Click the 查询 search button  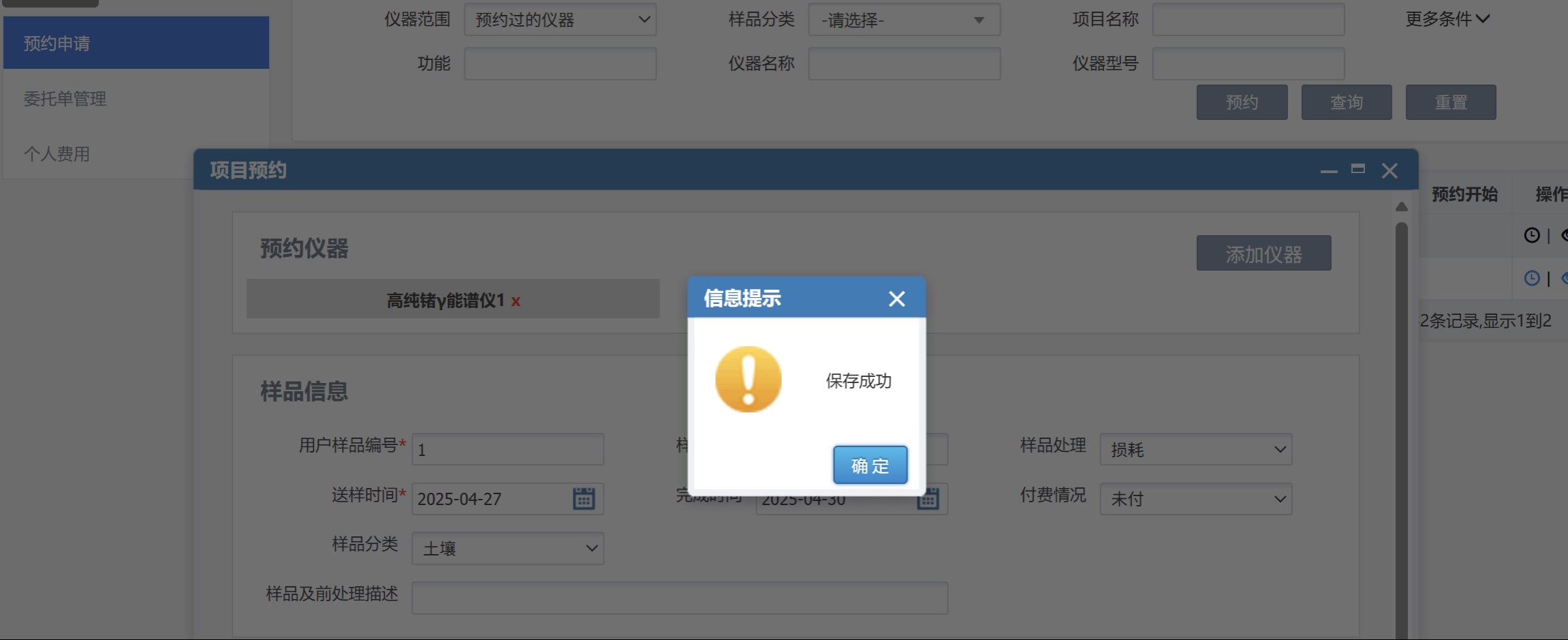tap(1346, 102)
